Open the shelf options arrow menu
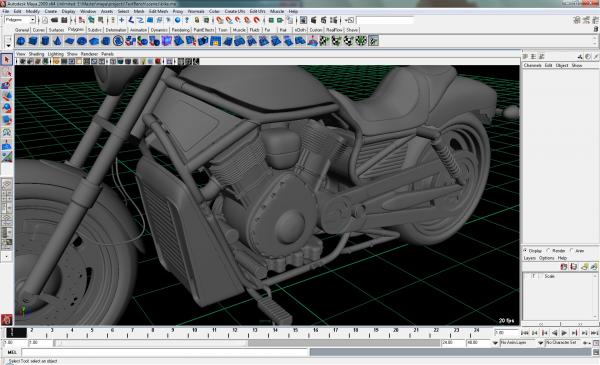Screen dimensions: 600x365 (8, 46)
